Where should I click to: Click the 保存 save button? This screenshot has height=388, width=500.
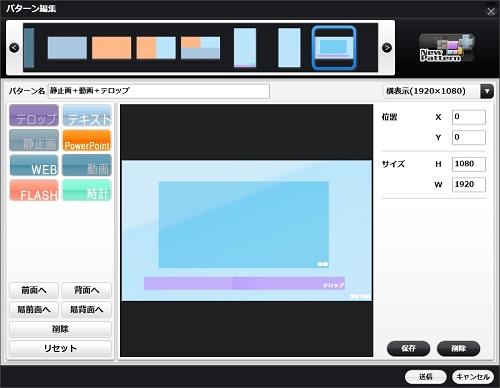click(408, 348)
